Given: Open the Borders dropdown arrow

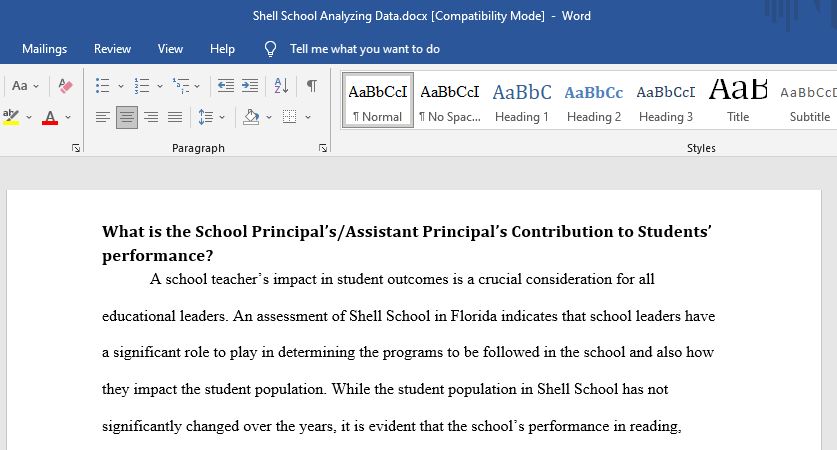Looking at the screenshot, I should pyautogui.click(x=308, y=117).
